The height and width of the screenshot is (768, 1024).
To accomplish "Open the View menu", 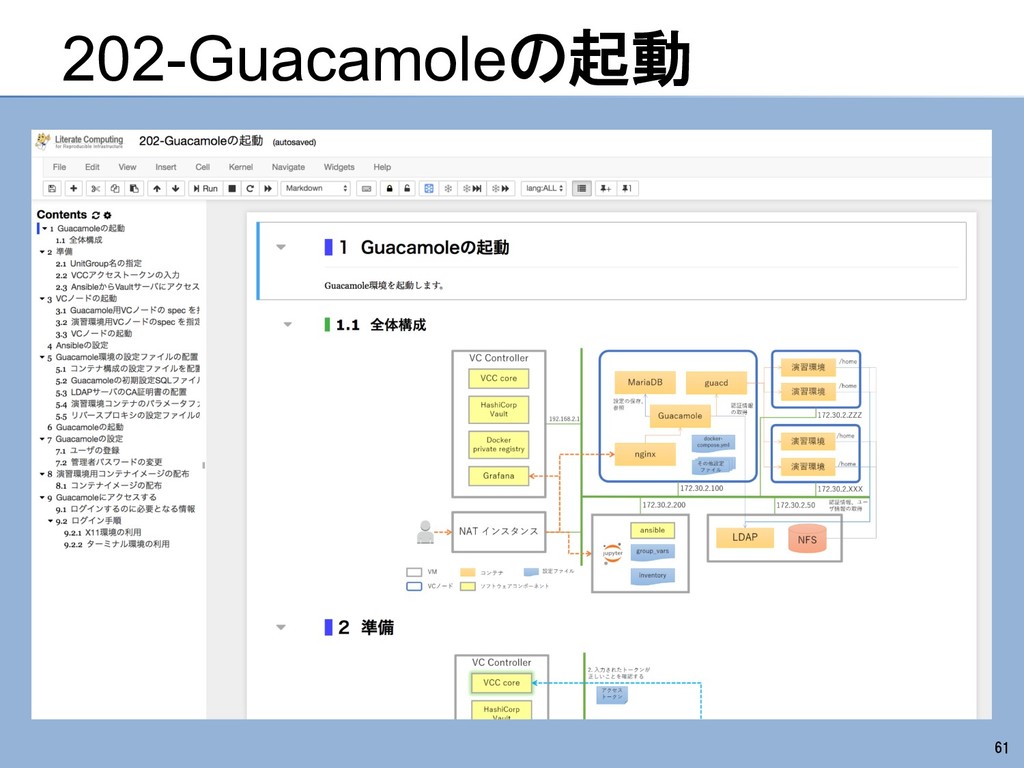I will click(x=127, y=167).
